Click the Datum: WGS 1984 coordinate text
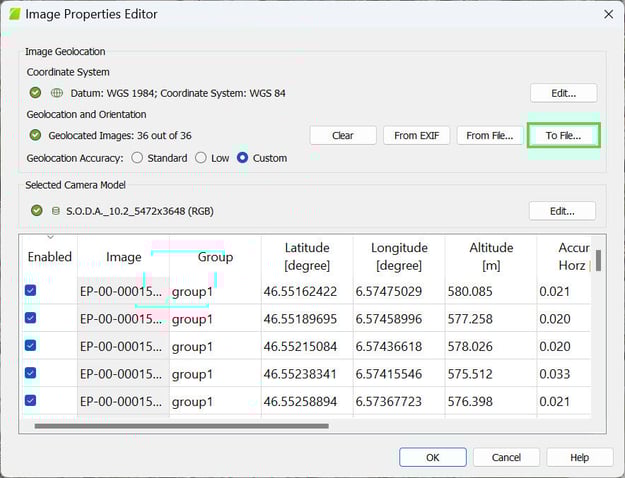 click(x=178, y=93)
